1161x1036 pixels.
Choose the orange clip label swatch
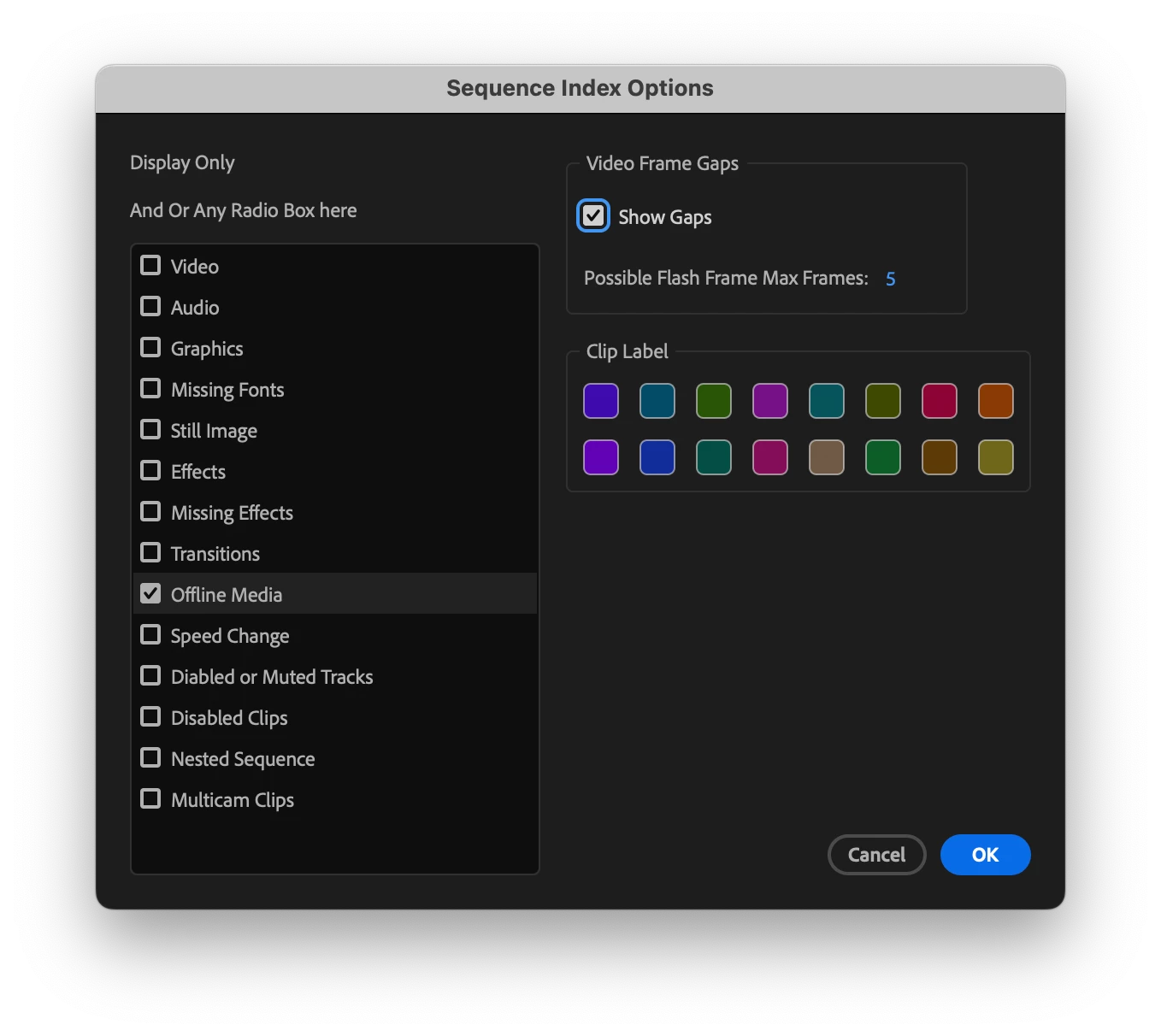pos(996,401)
